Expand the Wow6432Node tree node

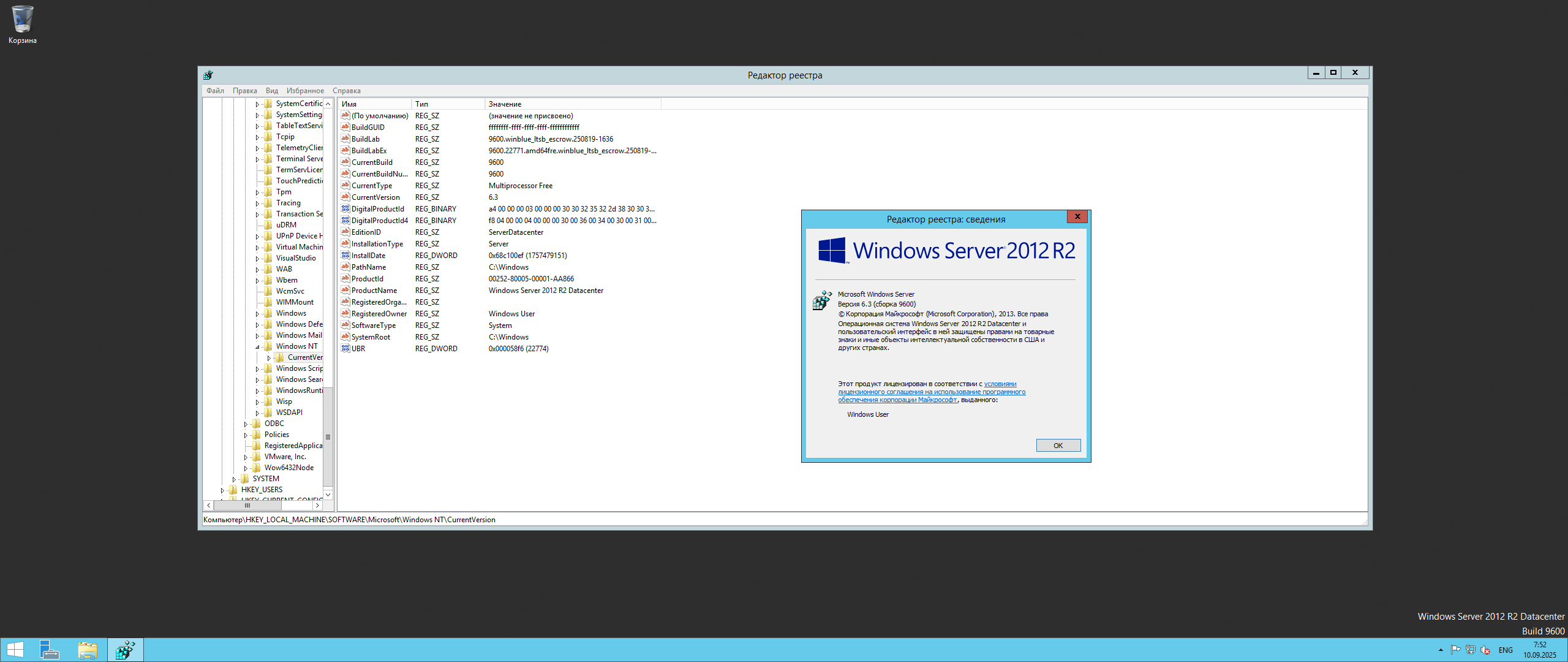[246, 468]
